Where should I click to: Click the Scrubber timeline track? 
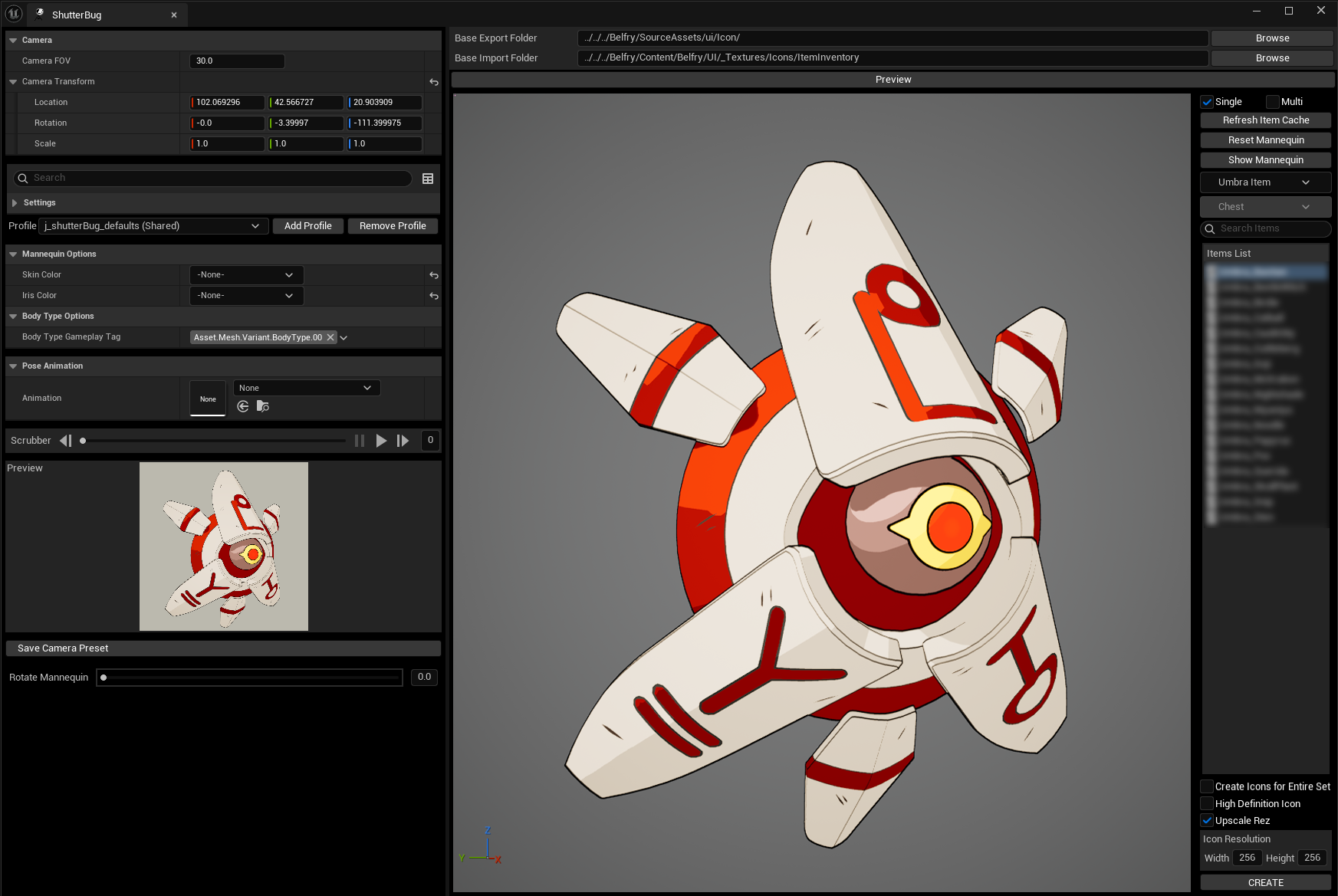213,441
